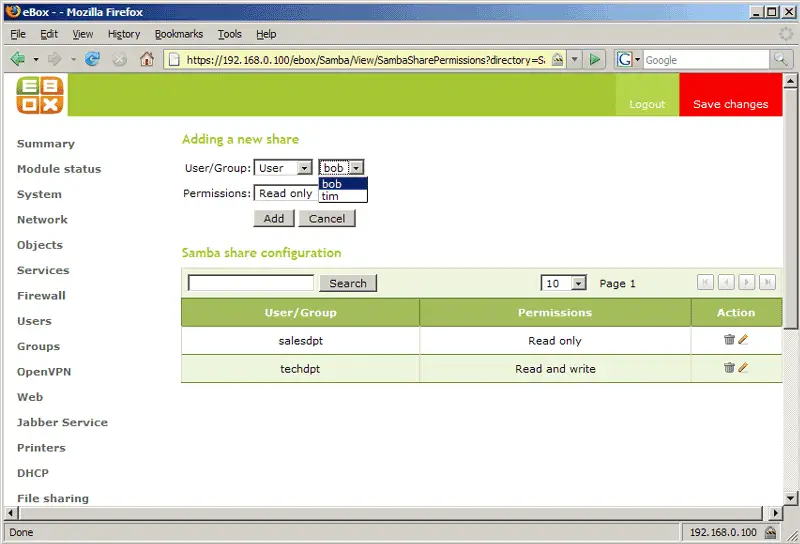This screenshot has width=800, height=544.
Task: Open the Summary sidebar link
Action: (46, 143)
